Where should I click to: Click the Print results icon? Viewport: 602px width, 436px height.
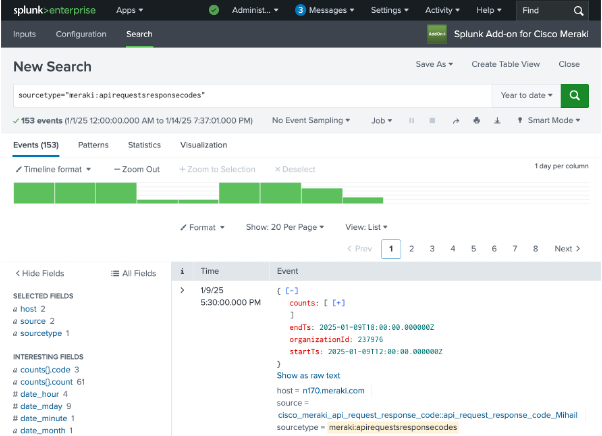tap(476, 121)
